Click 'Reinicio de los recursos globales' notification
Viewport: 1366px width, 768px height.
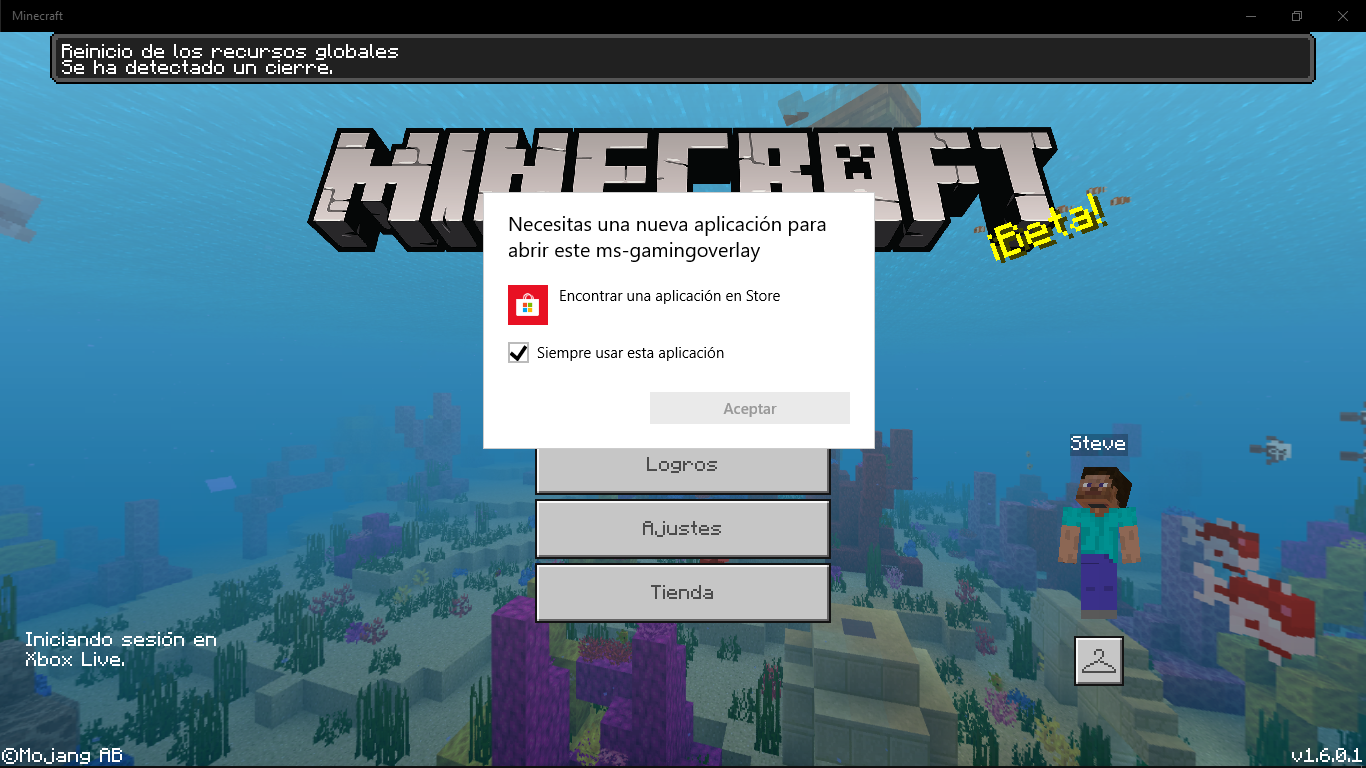click(683, 59)
